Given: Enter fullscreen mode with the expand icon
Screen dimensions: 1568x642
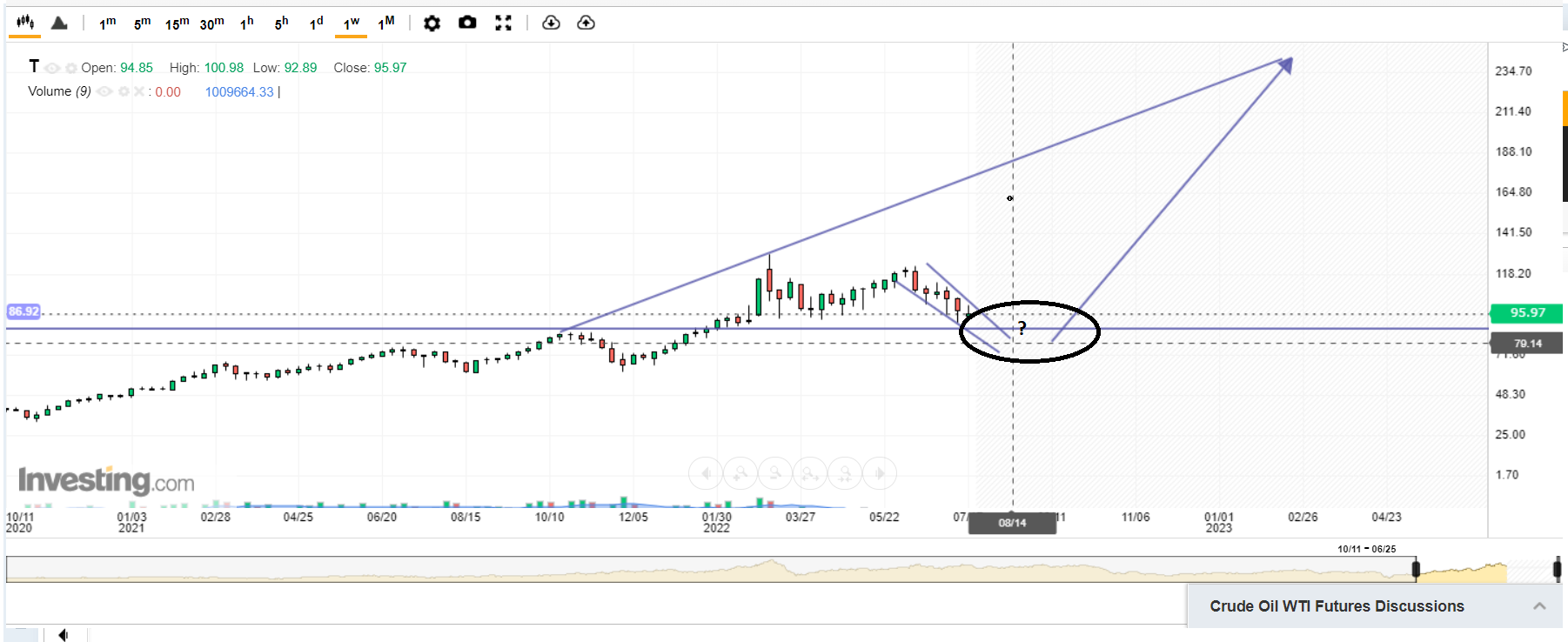Looking at the screenshot, I should tap(503, 23).
